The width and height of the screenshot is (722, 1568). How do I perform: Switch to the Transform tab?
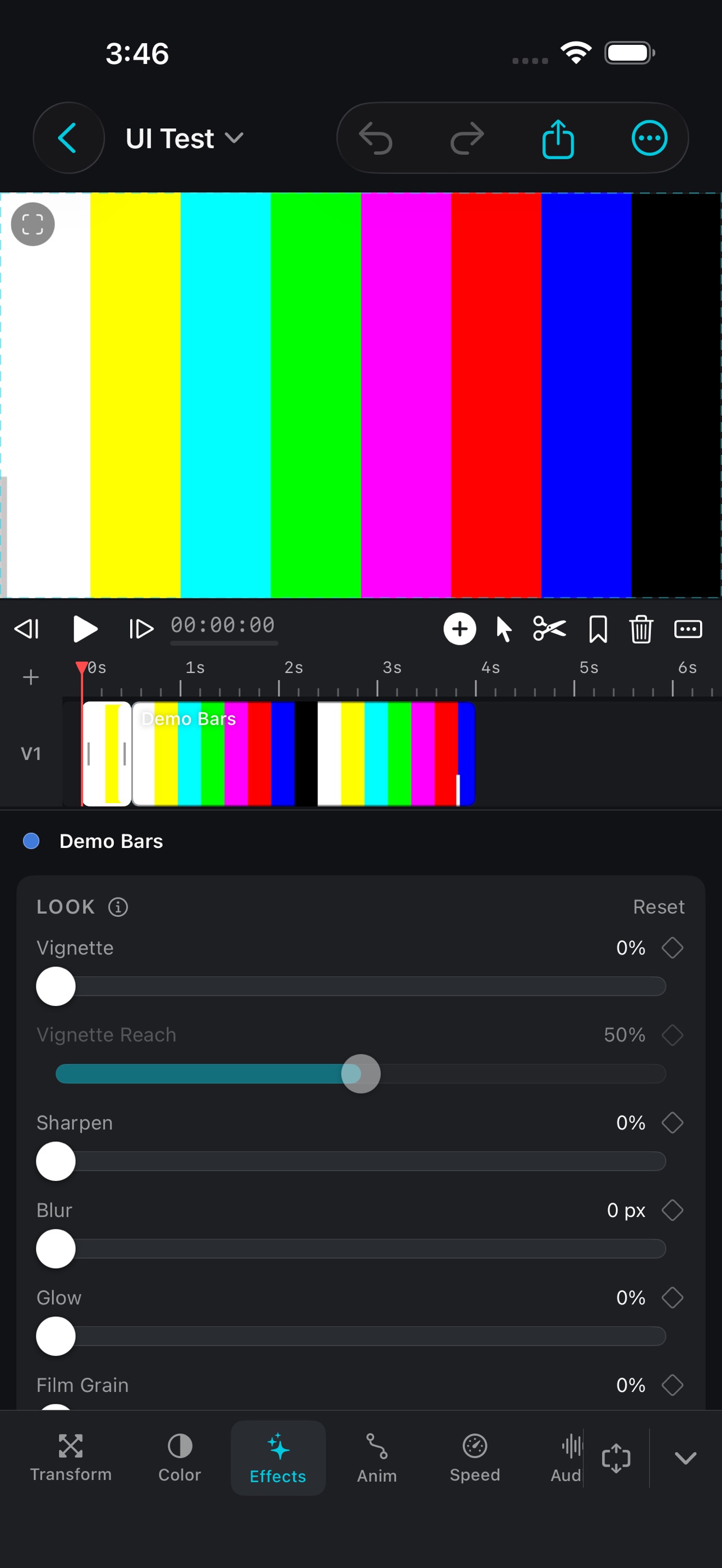71,1458
